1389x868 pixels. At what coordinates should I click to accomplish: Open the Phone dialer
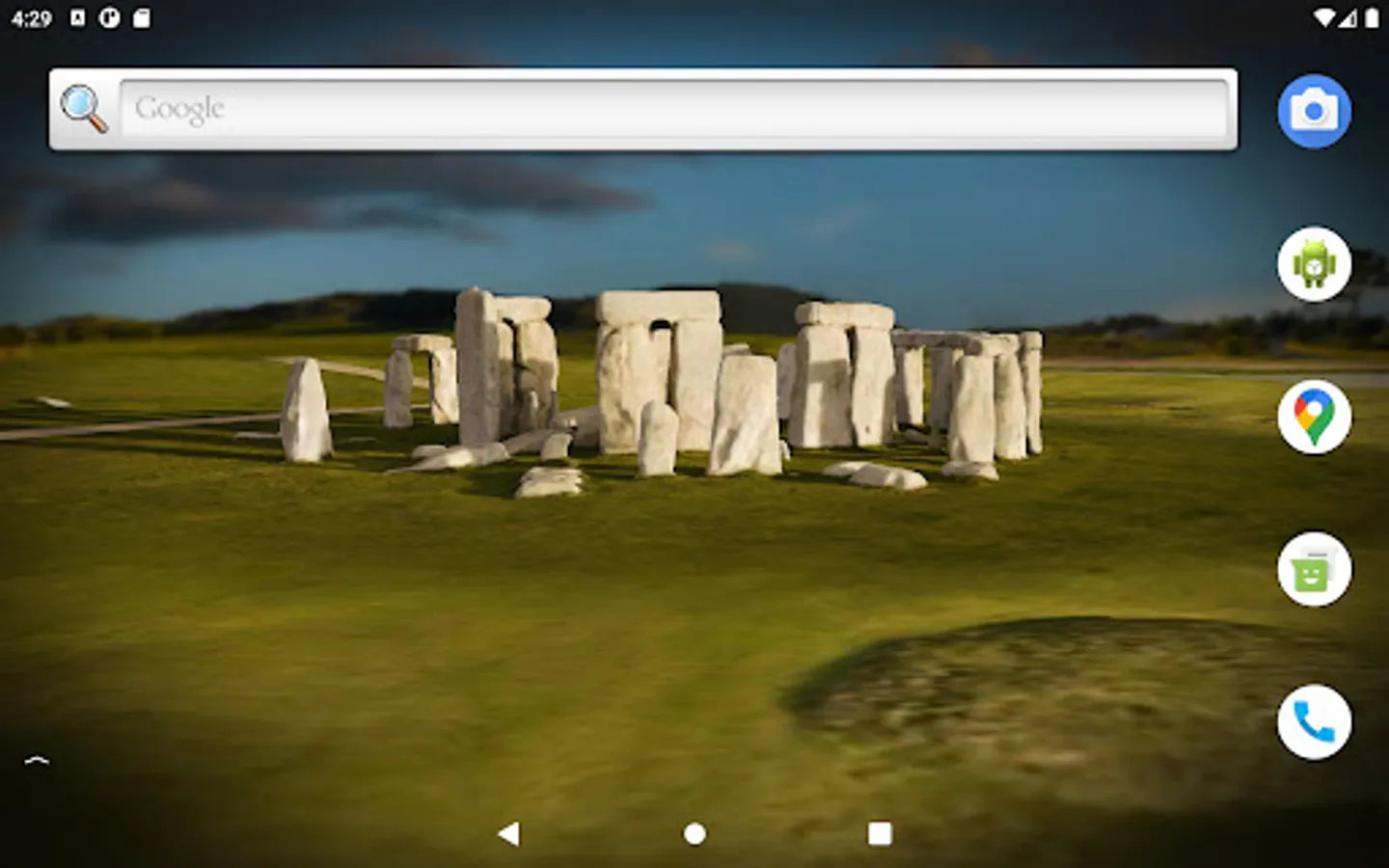[x=1314, y=722]
